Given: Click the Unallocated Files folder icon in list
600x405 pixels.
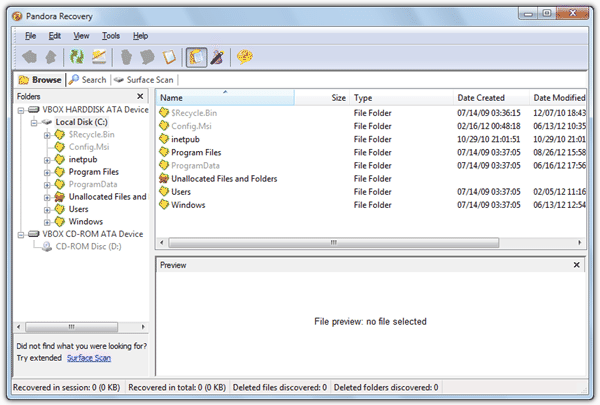Looking at the screenshot, I should tap(164, 179).
